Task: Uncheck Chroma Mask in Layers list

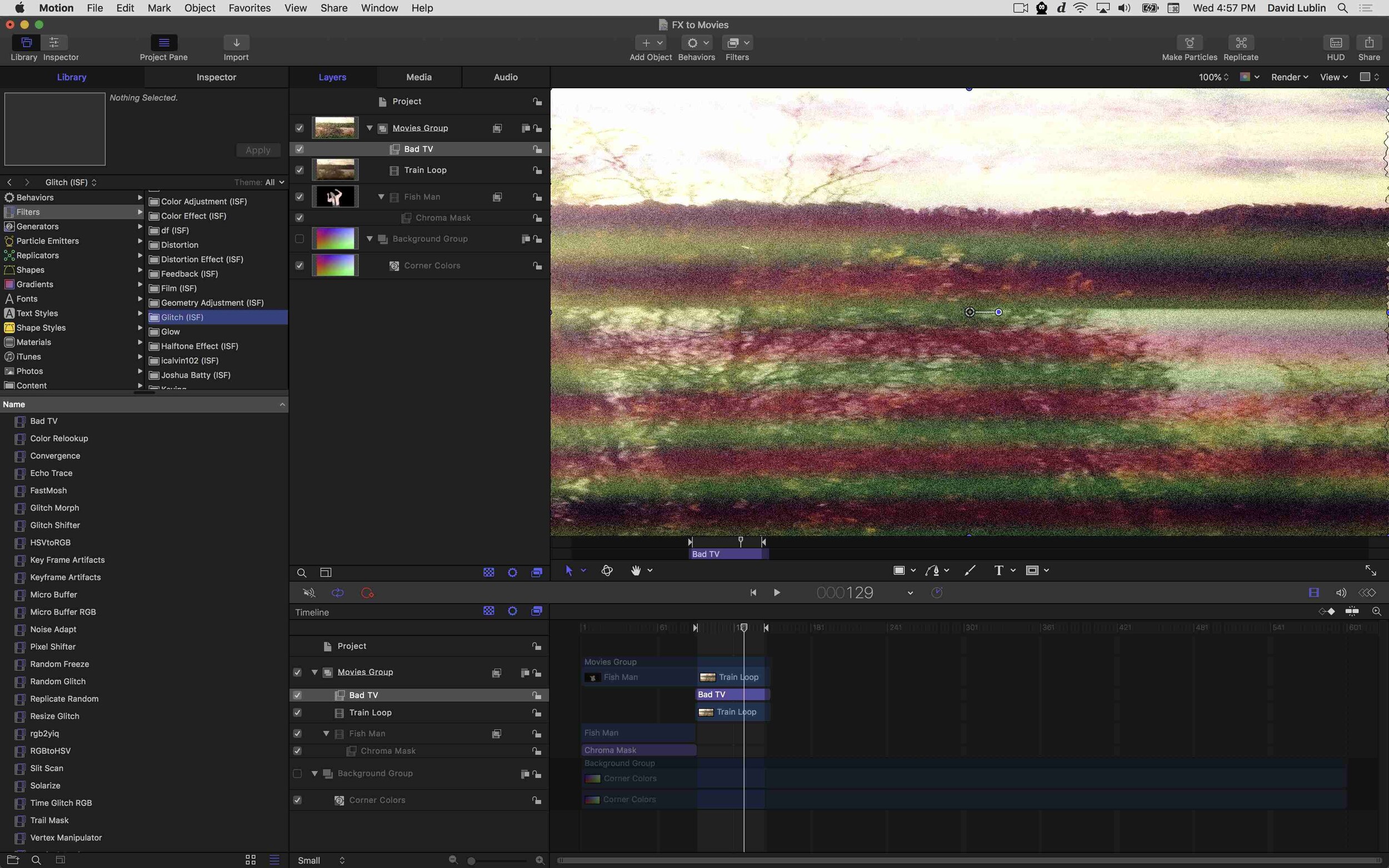Action: point(299,218)
